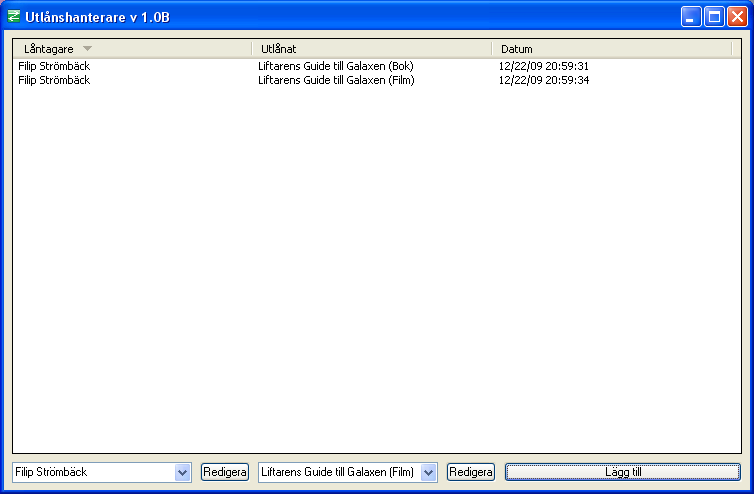This screenshot has width=754, height=494.
Task: Click the sort arrow in Låntagare header
Action: tap(87, 48)
